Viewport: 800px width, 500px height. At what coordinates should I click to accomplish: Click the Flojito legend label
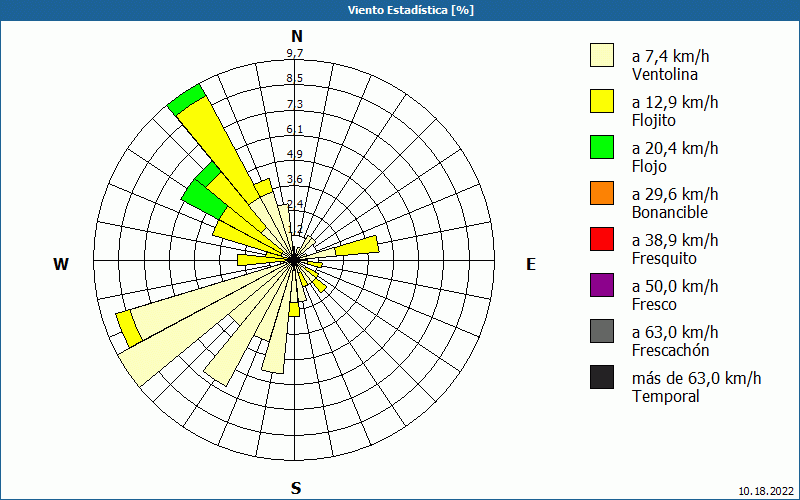click(654, 121)
